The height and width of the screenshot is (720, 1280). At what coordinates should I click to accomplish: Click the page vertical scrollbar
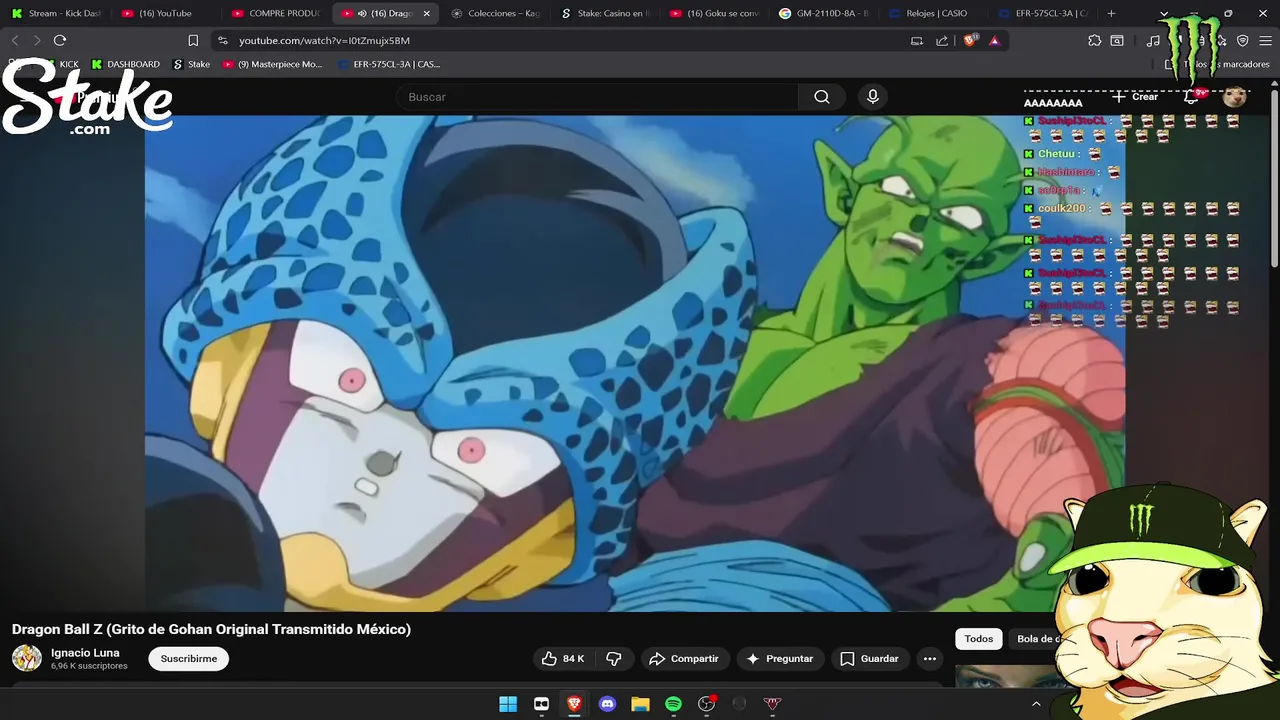pos(1274,180)
